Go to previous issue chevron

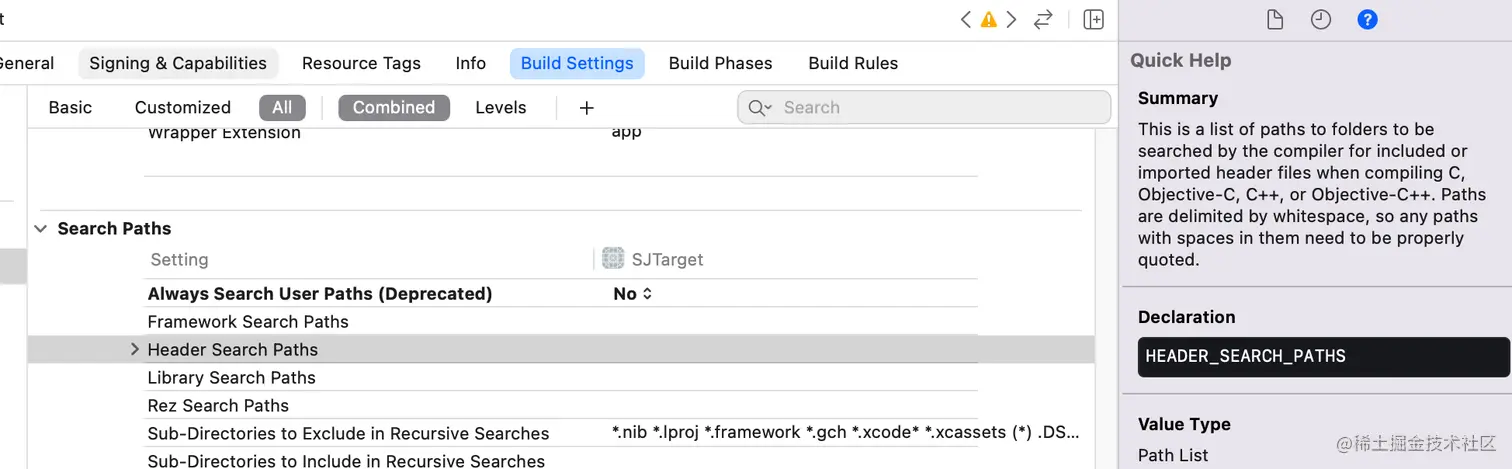(965, 20)
